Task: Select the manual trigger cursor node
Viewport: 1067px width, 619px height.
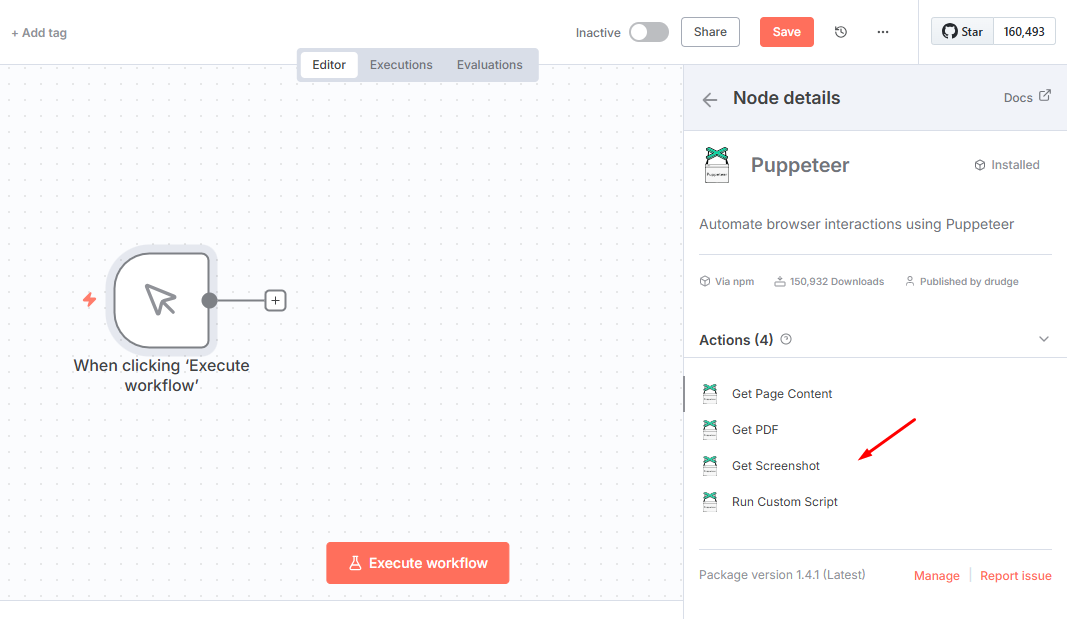Action: 161,299
